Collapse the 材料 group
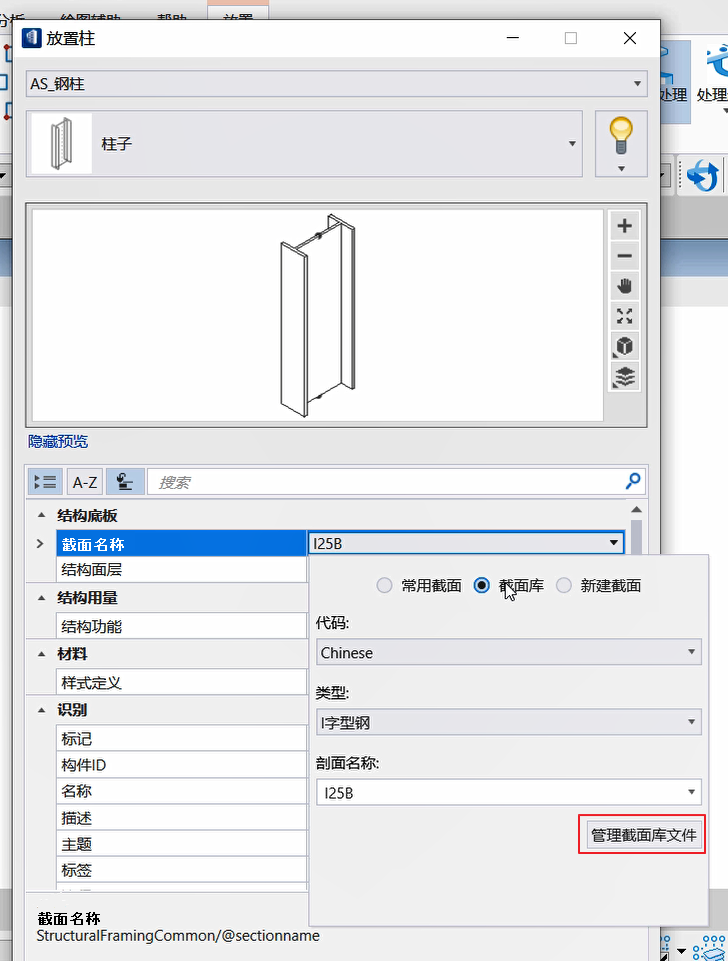Screen dimensions: 728x961 tap(42, 654)
